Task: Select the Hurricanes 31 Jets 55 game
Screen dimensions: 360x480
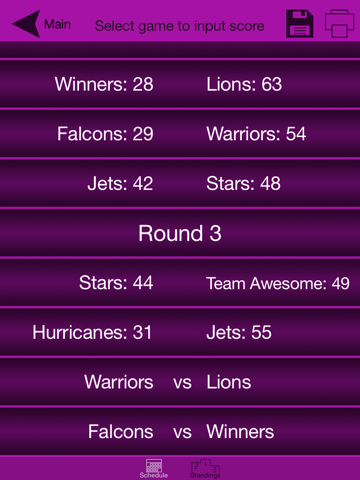Action: click(x=180, y=332)
